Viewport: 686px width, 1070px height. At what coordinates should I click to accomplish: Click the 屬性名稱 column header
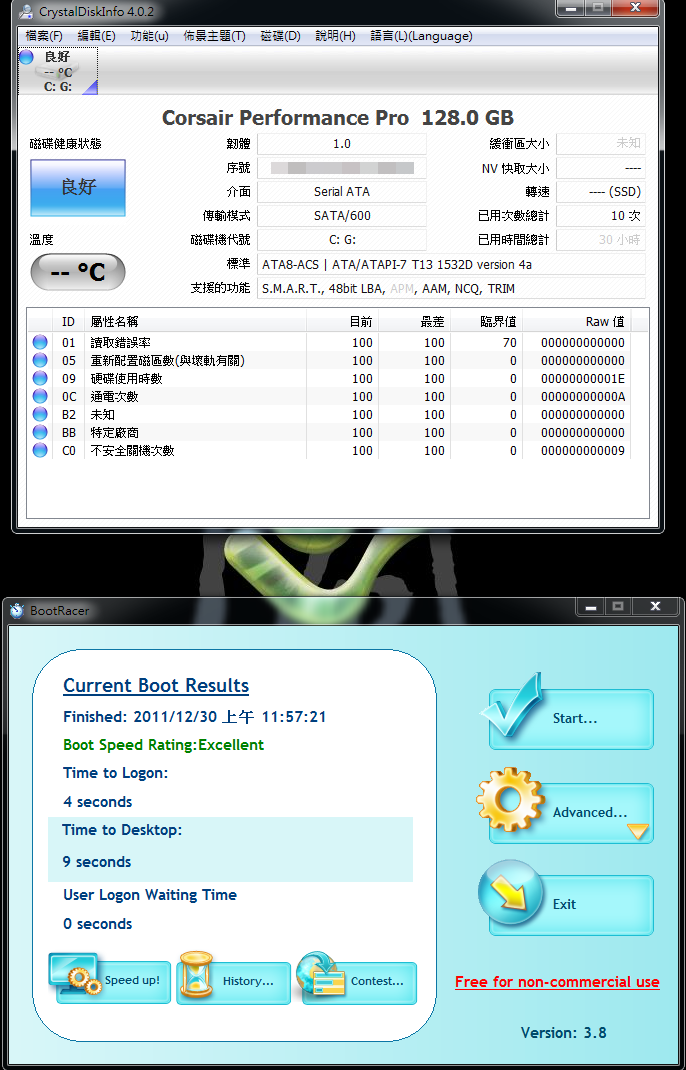[x=195, y=321]
